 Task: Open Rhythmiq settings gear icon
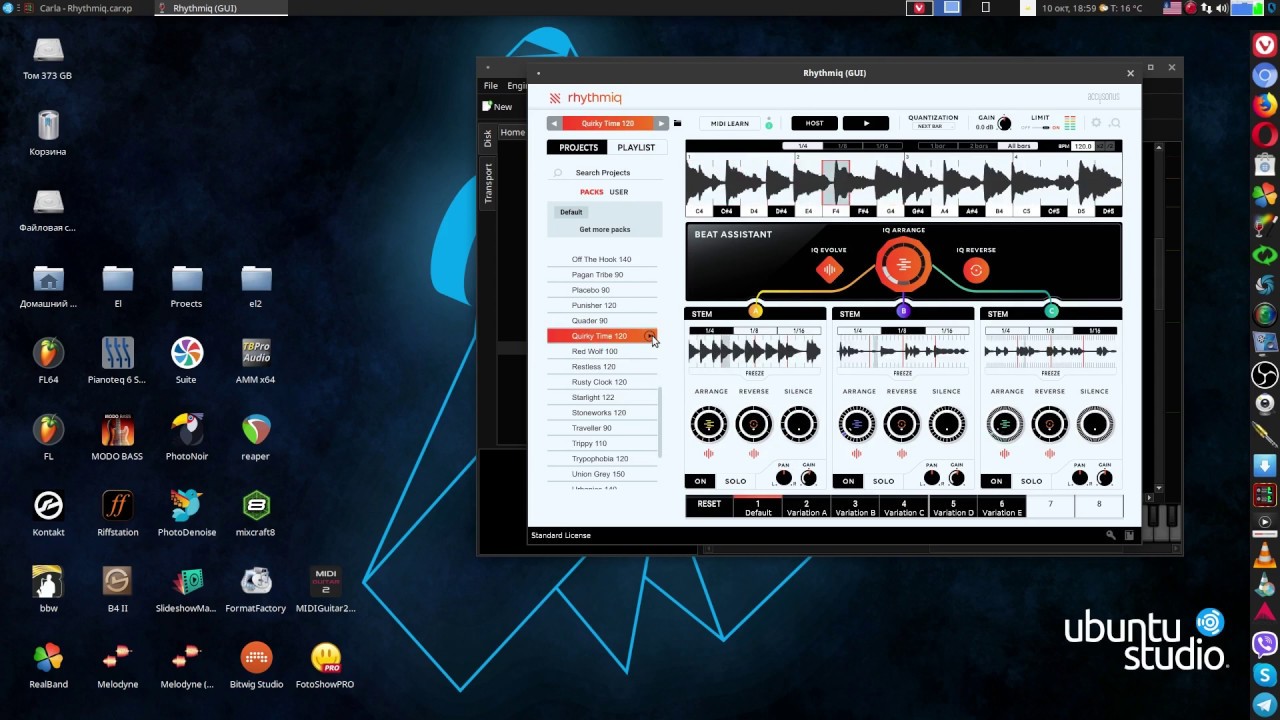pos(1096,123)
